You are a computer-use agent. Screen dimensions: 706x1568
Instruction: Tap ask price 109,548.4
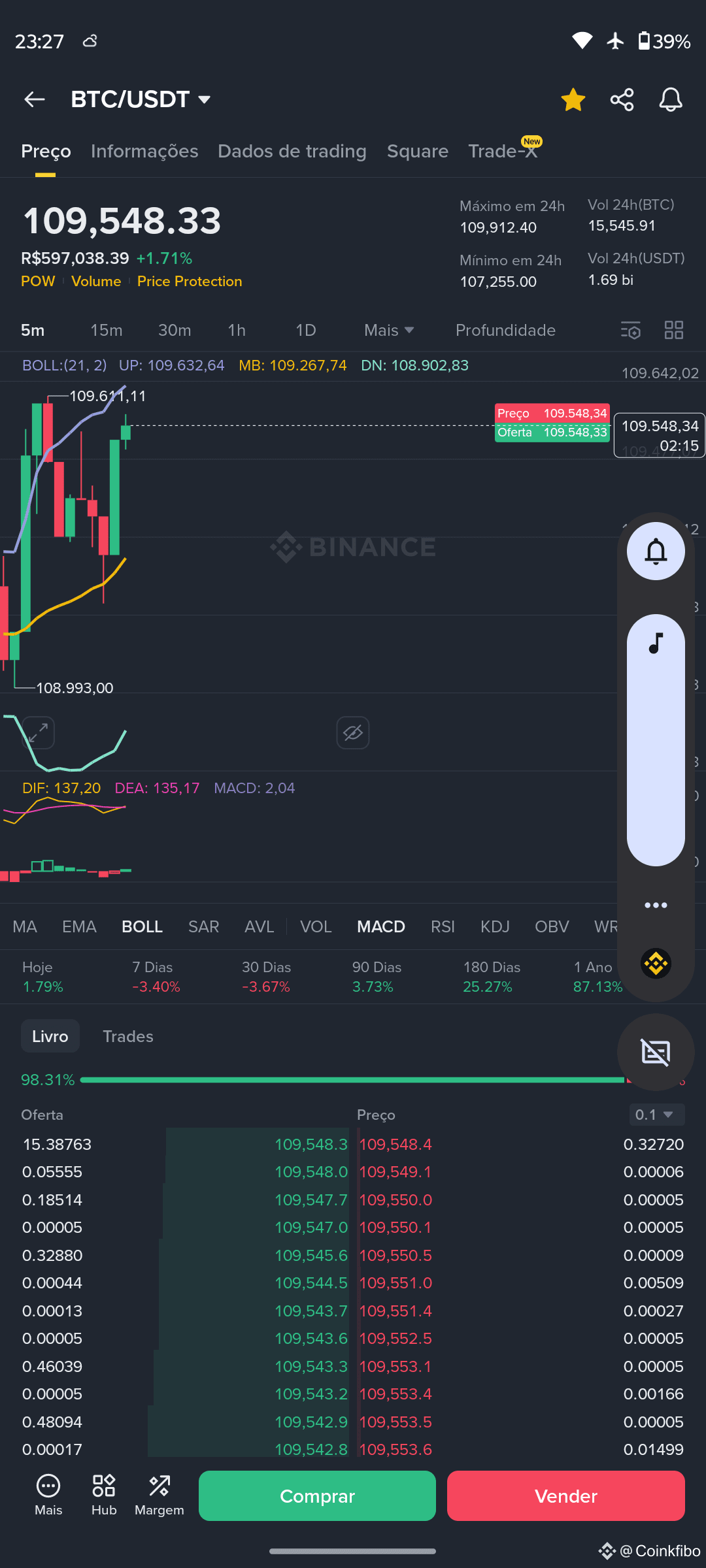point(395,1144)
